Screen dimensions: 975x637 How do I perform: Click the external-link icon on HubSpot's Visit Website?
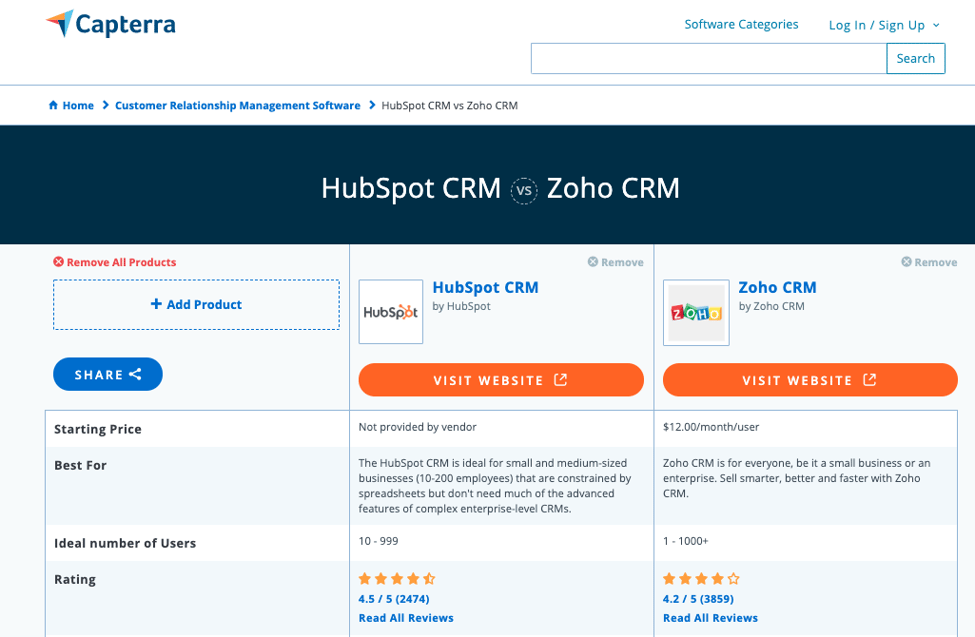(559, 380)
